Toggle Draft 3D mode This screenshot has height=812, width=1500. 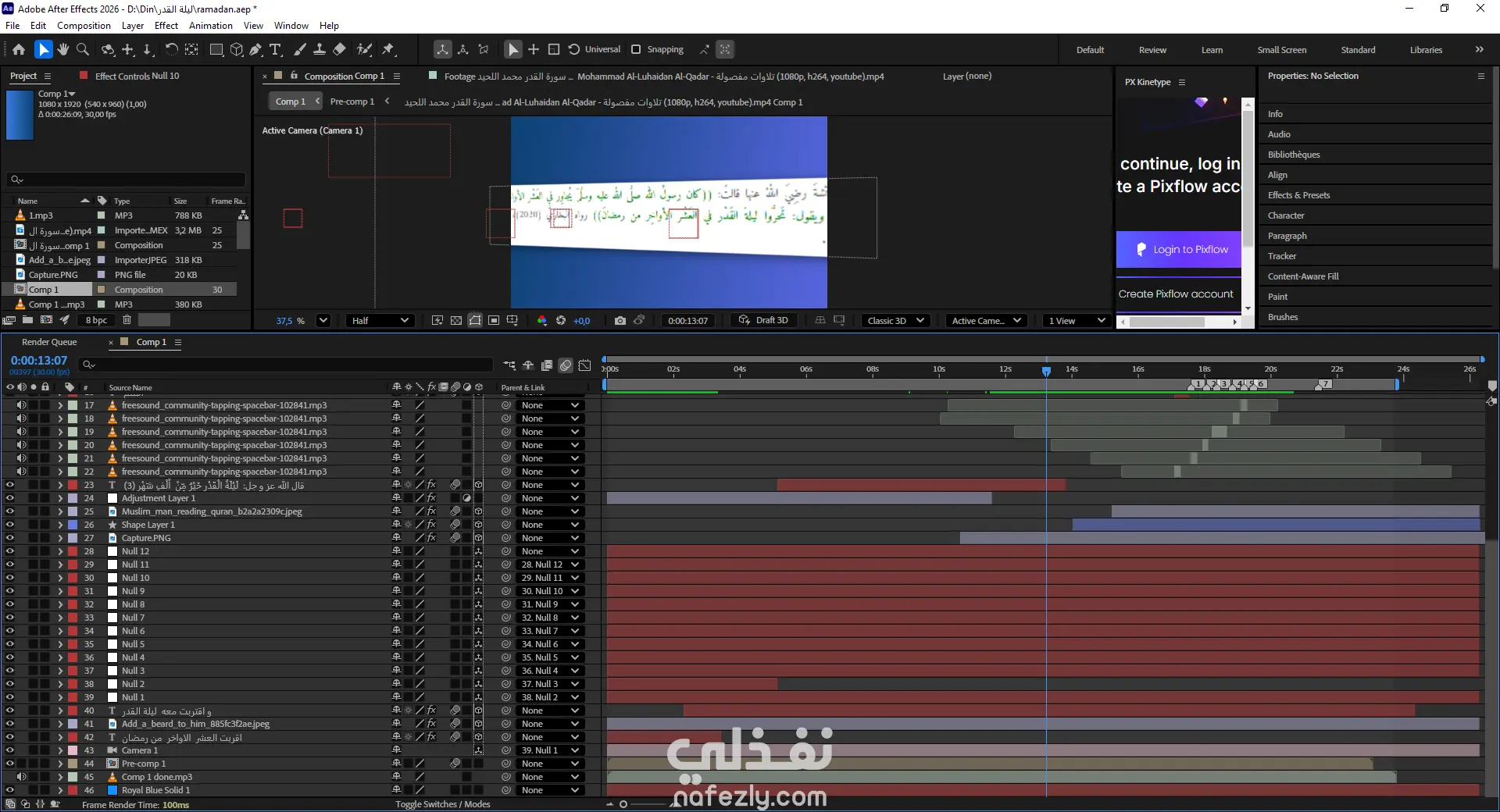click(763, 320)
